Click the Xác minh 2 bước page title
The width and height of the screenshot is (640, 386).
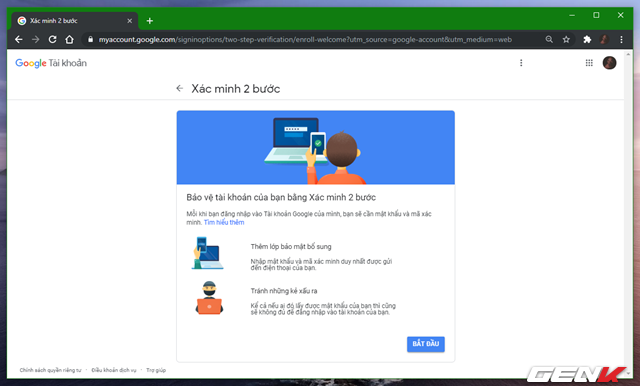click(236, 89)
